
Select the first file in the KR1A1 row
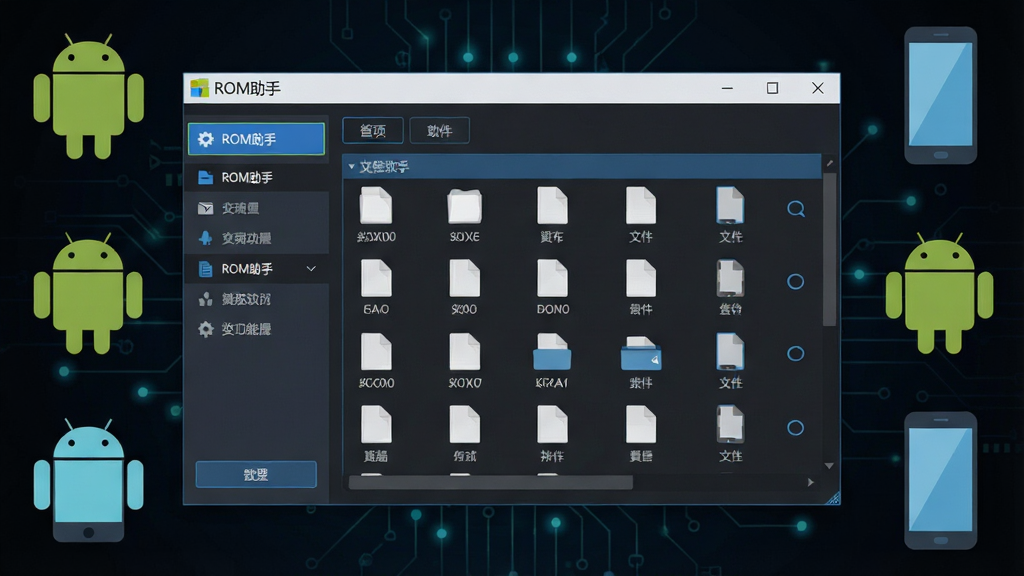[x=376, y=361]
